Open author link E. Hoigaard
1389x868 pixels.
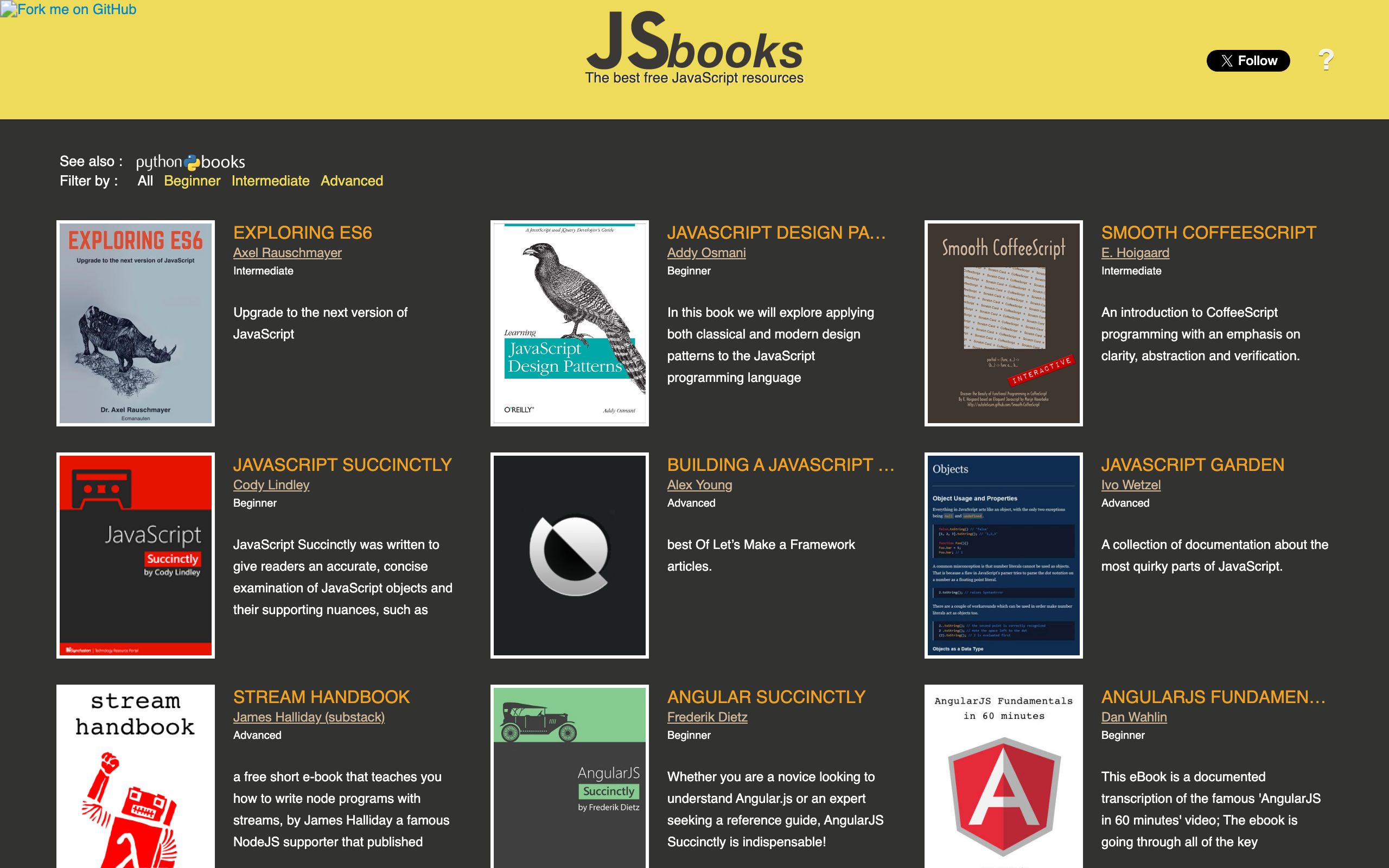click(1135, 253)
